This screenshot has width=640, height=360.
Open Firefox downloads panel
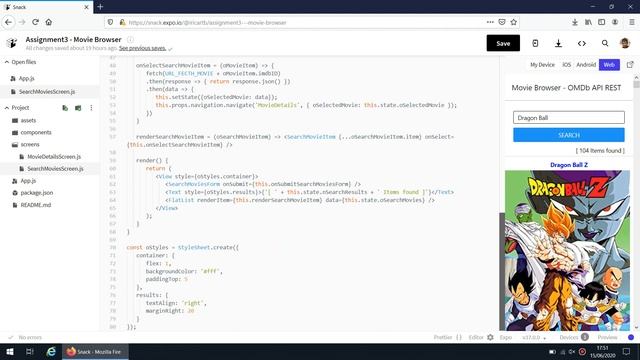(575, 22)
